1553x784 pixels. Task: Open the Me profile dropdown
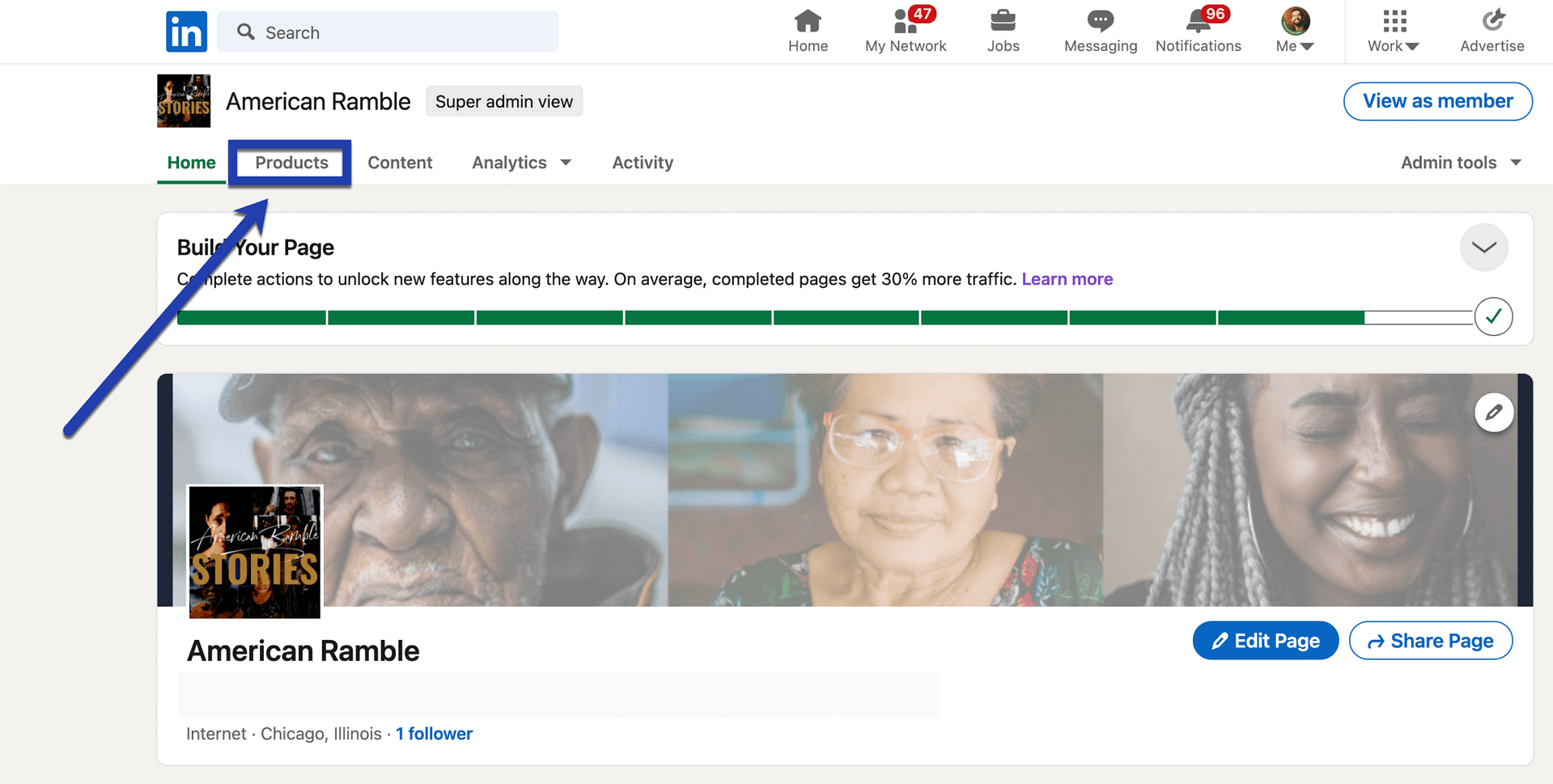click(x=1293, y=32)
